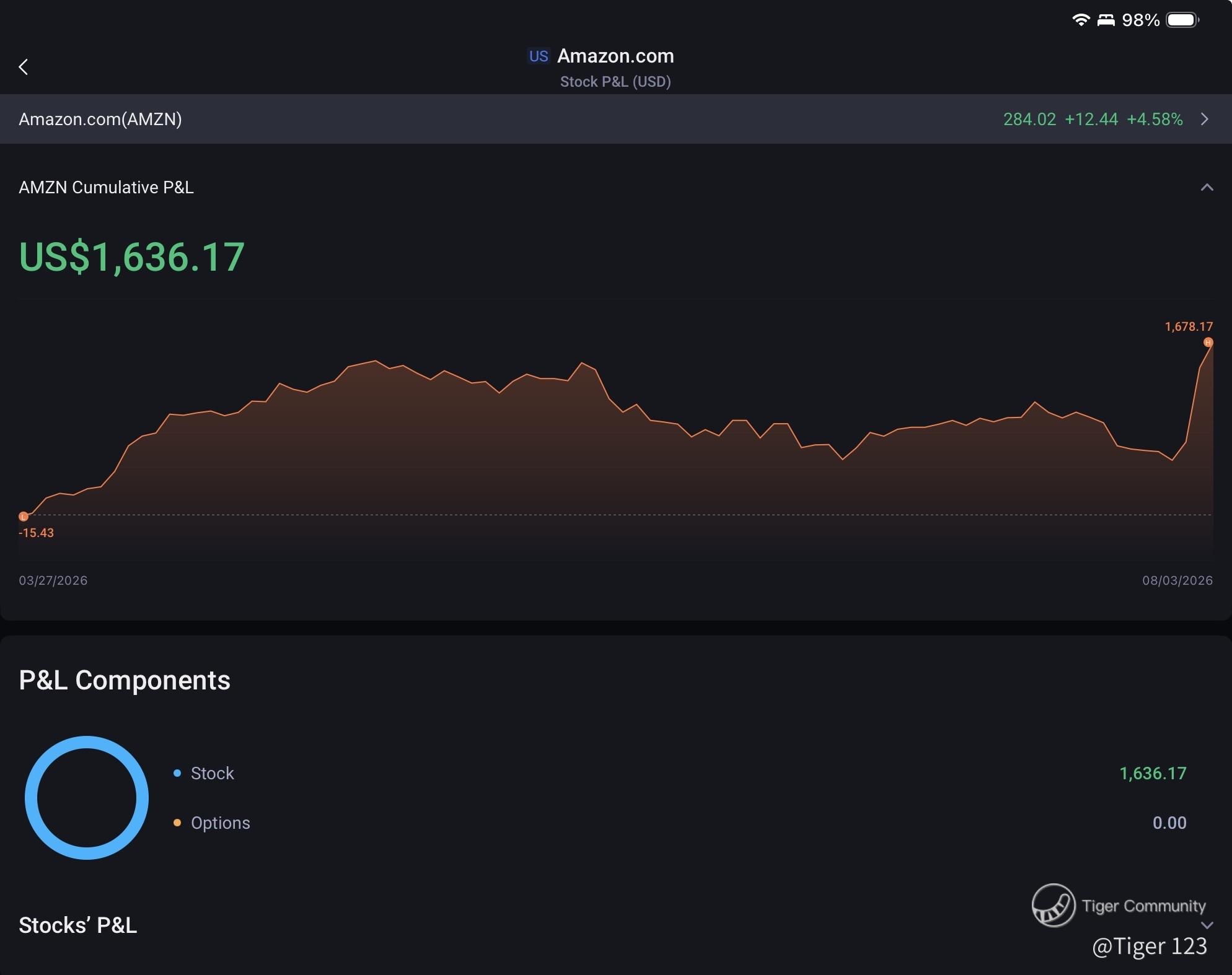Click the start date 03/27/2026
The width and height of the screenshot is (1232, 975).
53,580
